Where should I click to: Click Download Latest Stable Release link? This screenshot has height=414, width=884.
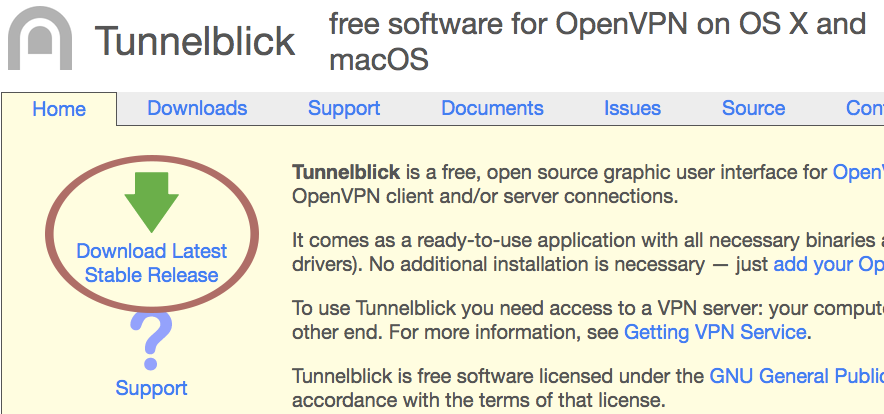(152, 263)
